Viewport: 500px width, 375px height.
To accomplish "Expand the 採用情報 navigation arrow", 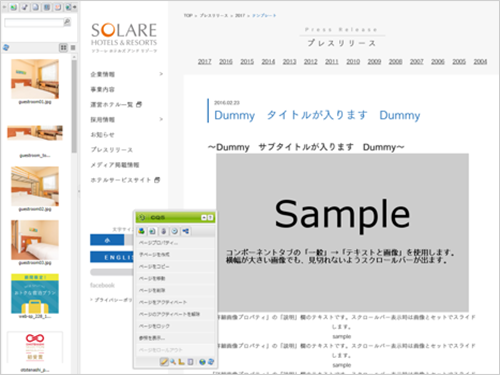I will [161, 119].
